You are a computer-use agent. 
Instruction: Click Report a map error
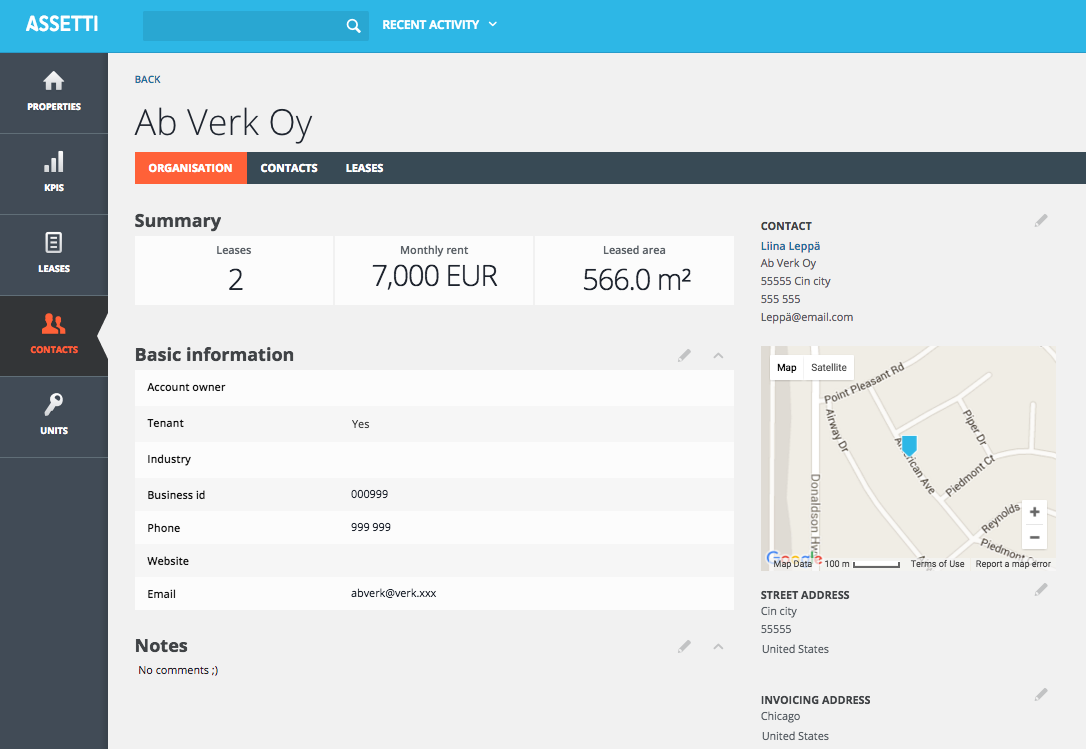pyautogui.click(x=1013, y=564)
